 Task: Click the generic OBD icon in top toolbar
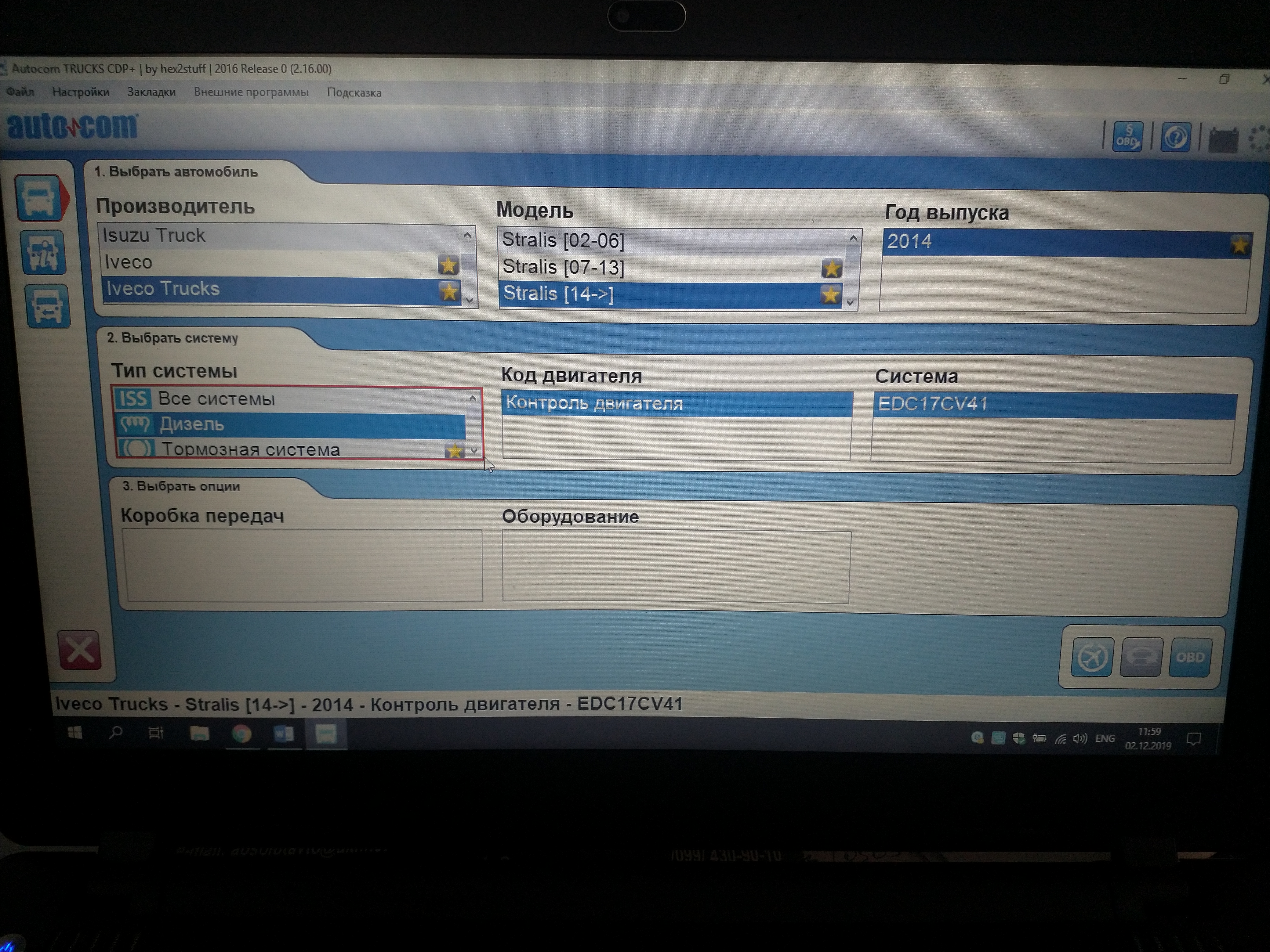click(x=1128, y=137)
